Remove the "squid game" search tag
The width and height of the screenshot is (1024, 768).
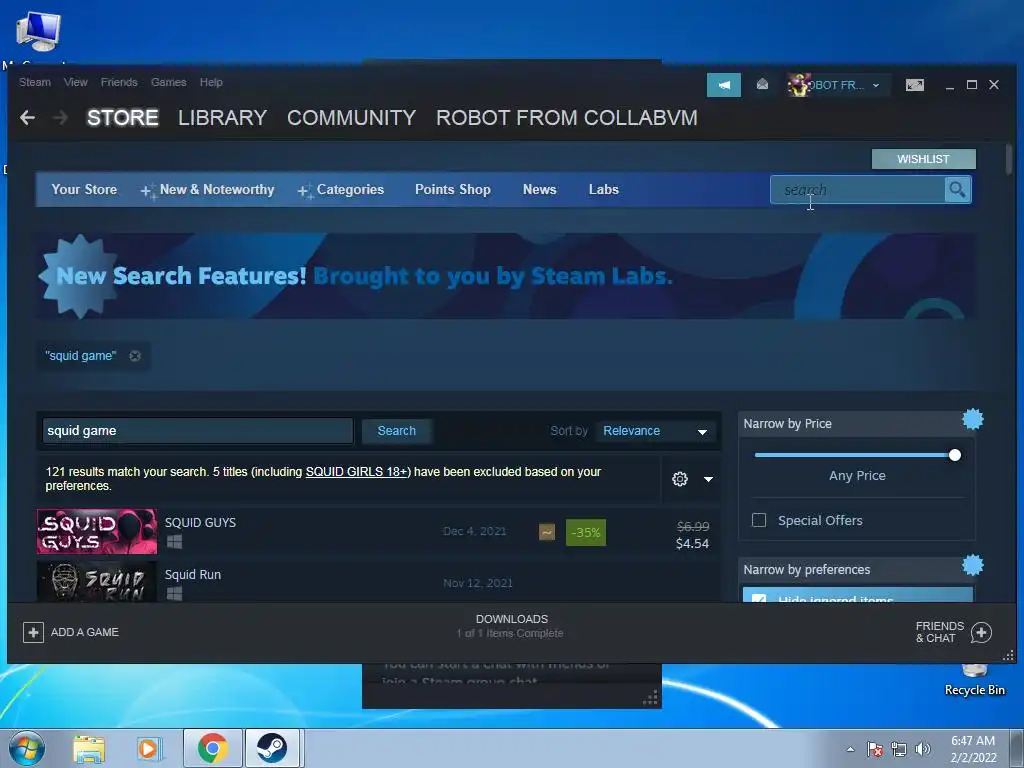pos(135,356)
